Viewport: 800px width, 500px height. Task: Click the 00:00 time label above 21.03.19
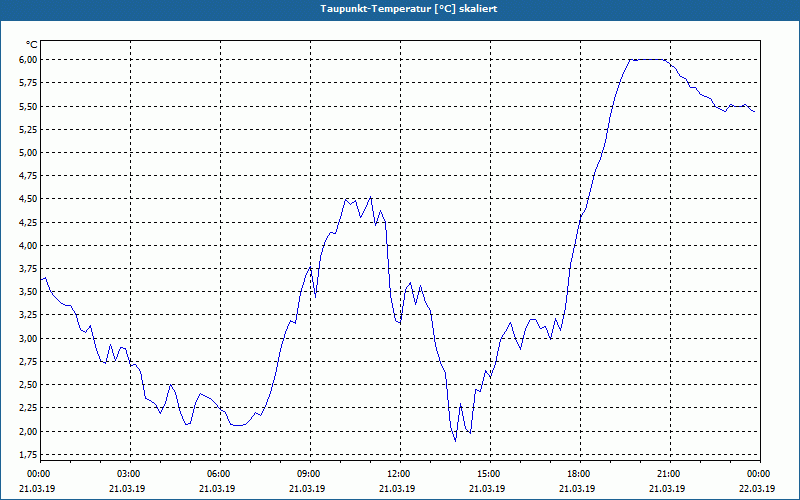[x=40, y=474]
